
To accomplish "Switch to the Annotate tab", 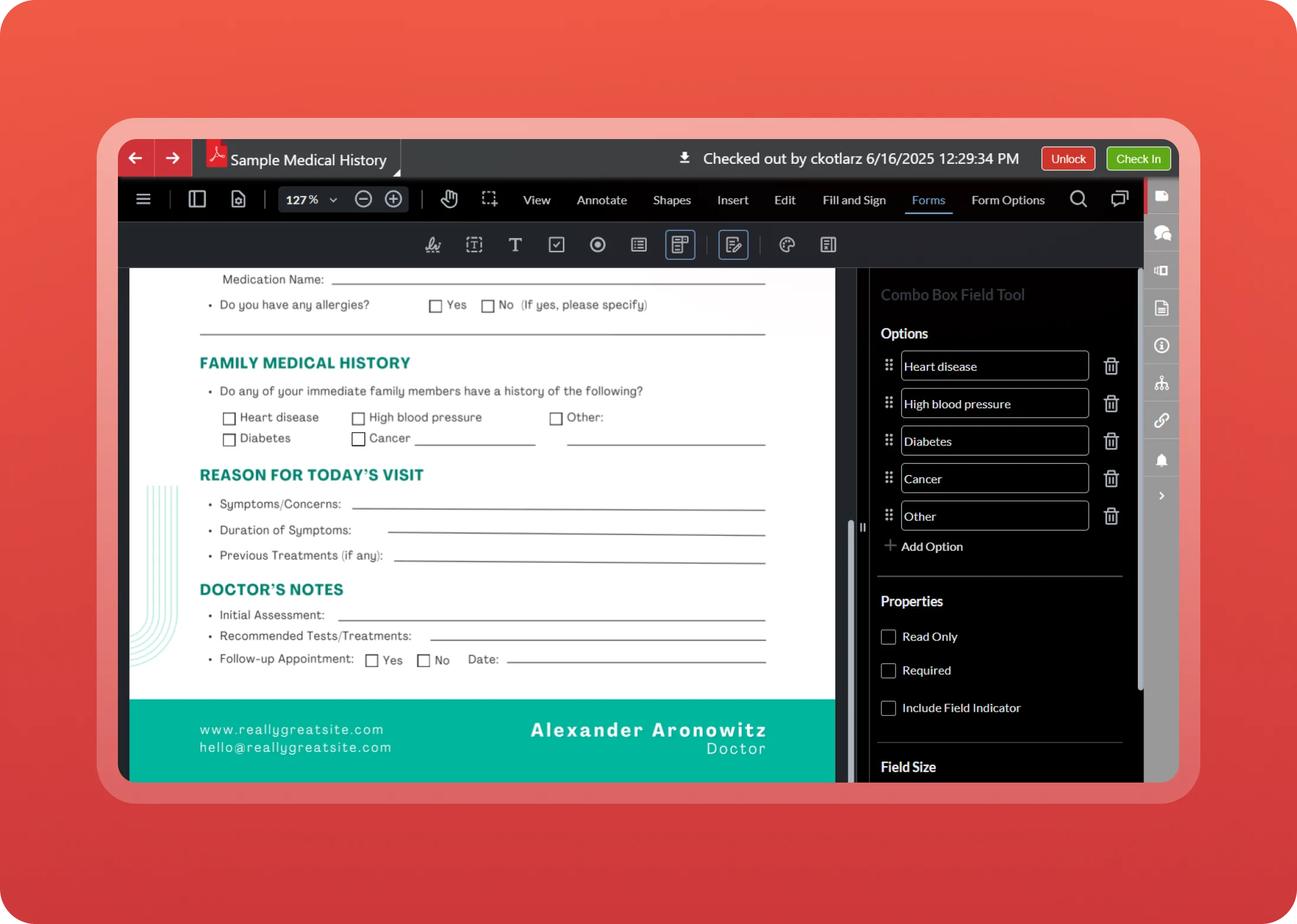I will (601, 200).
